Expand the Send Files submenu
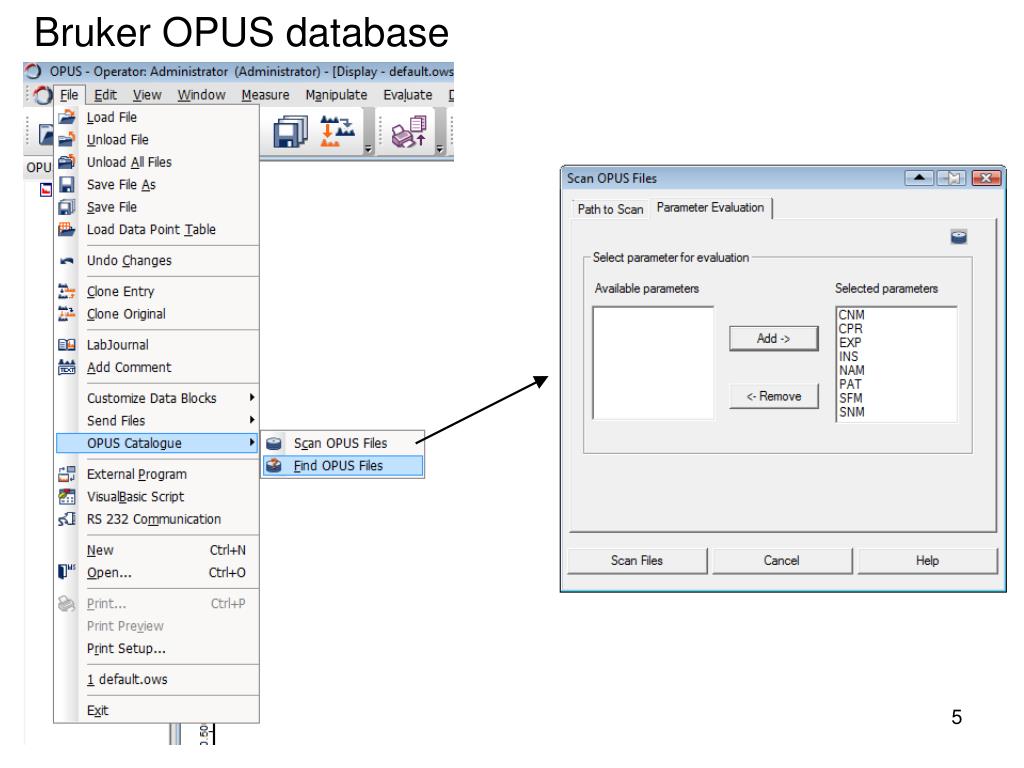The height and width of the screenshot is (768, 1024). point(252,420)
